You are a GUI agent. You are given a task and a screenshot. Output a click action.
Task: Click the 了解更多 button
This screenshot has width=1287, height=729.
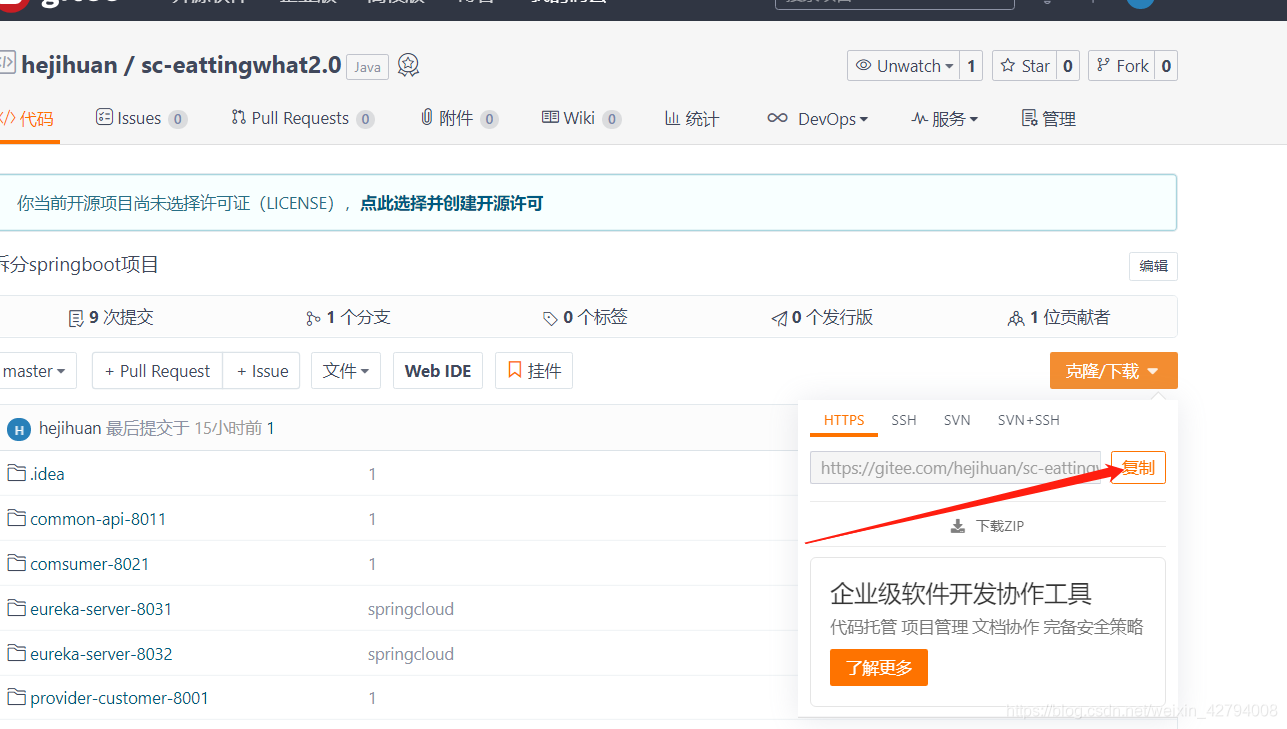(879, 668)
